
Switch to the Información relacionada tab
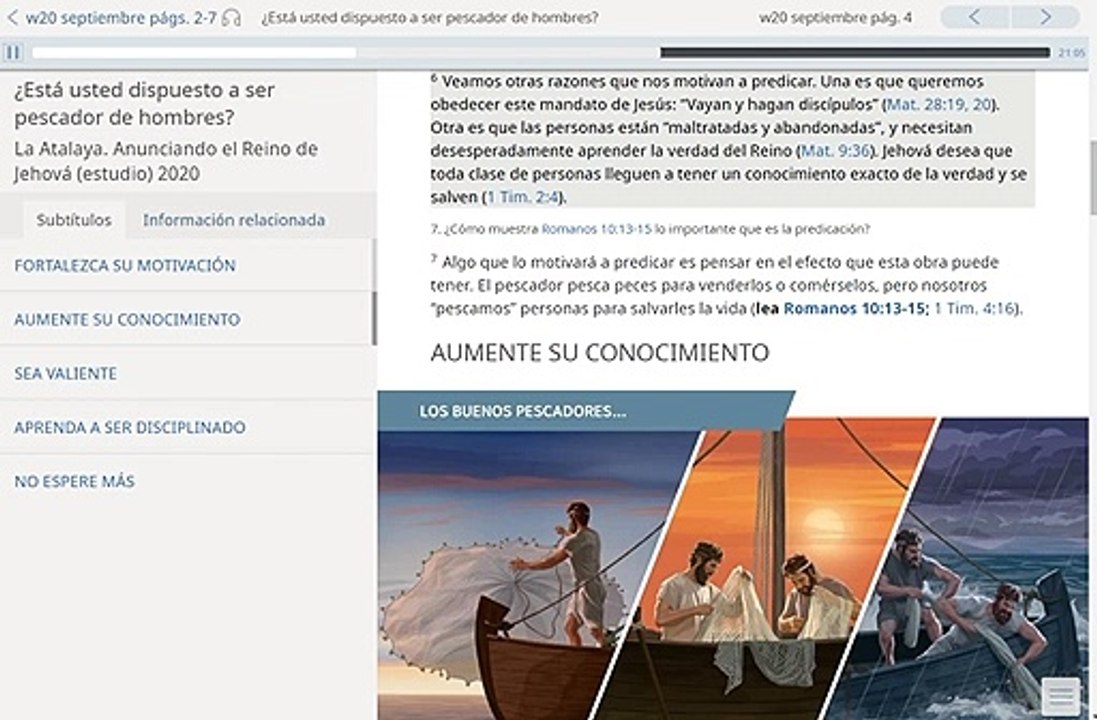(x=234, y=220)
